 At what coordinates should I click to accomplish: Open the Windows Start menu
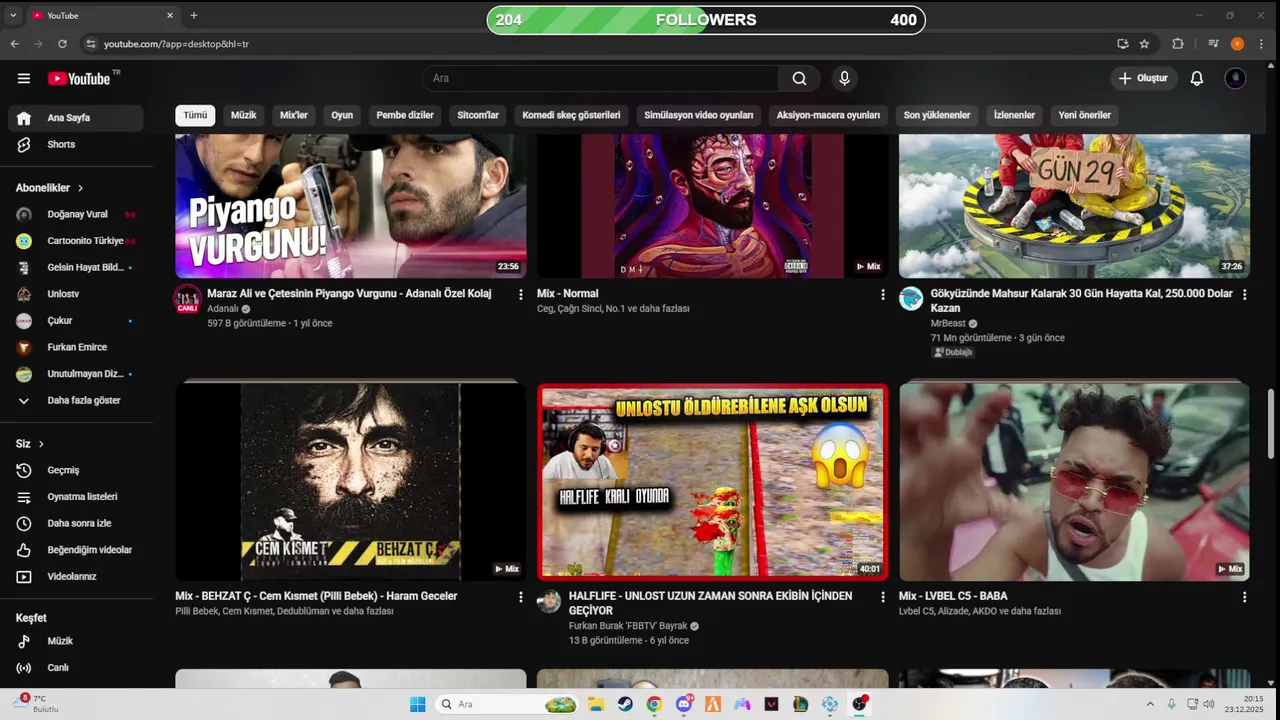(x=418, y=704)
